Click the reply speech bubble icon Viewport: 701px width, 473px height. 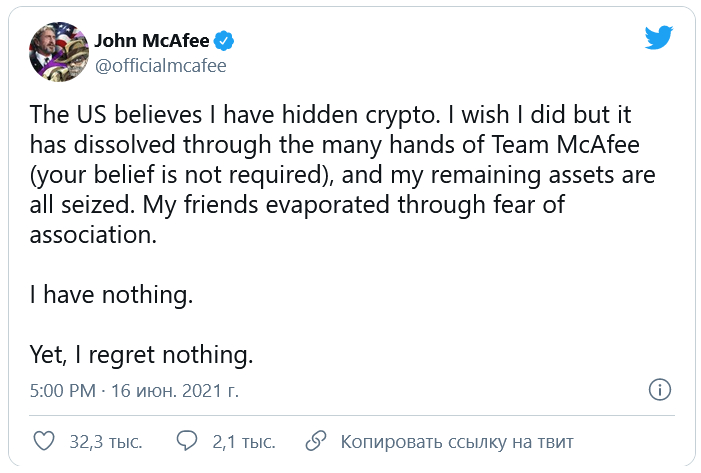[186, 441]
